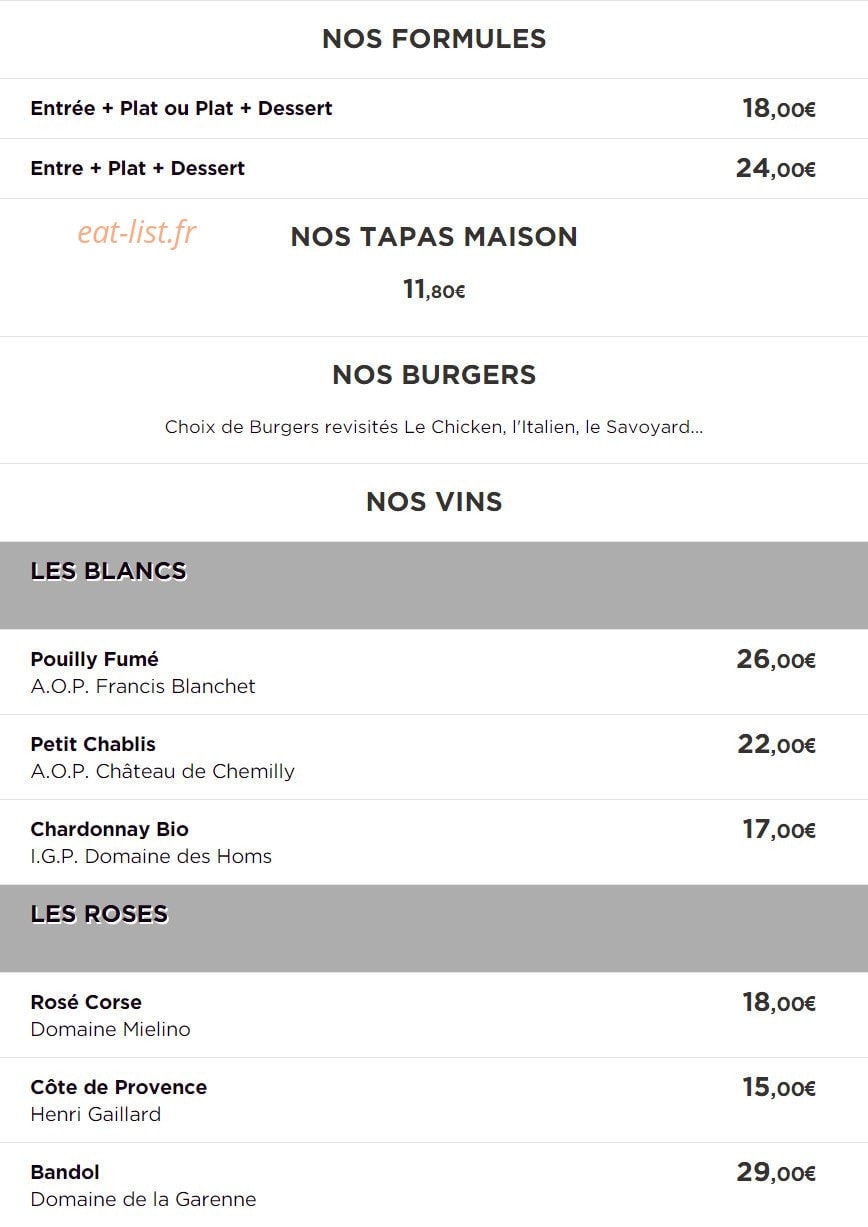Select the Pouilly Fumé wine entry
Viewport: 868px width, 1227px height.
pos(434,672)
